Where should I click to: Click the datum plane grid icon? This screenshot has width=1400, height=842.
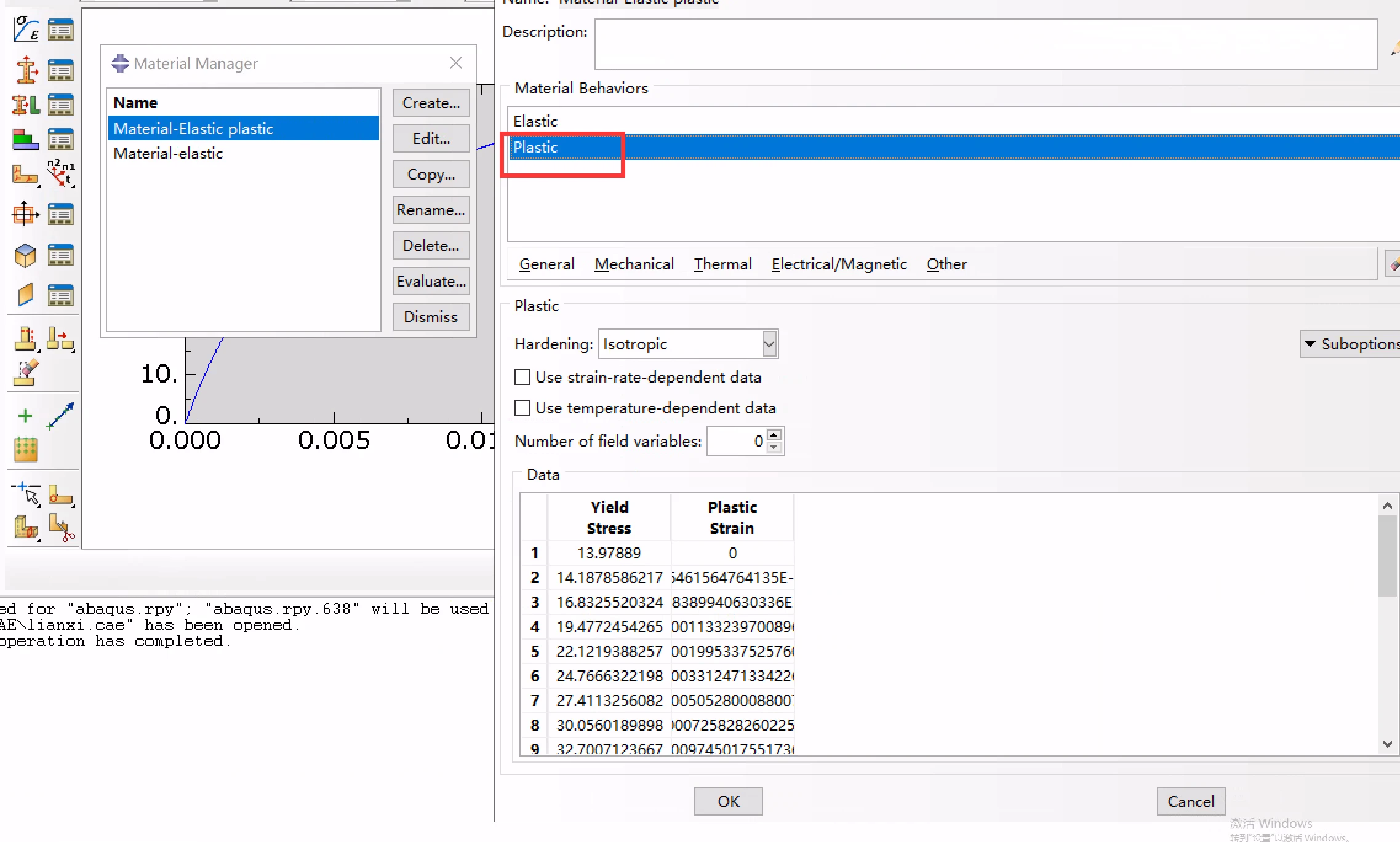pos(26,450)
